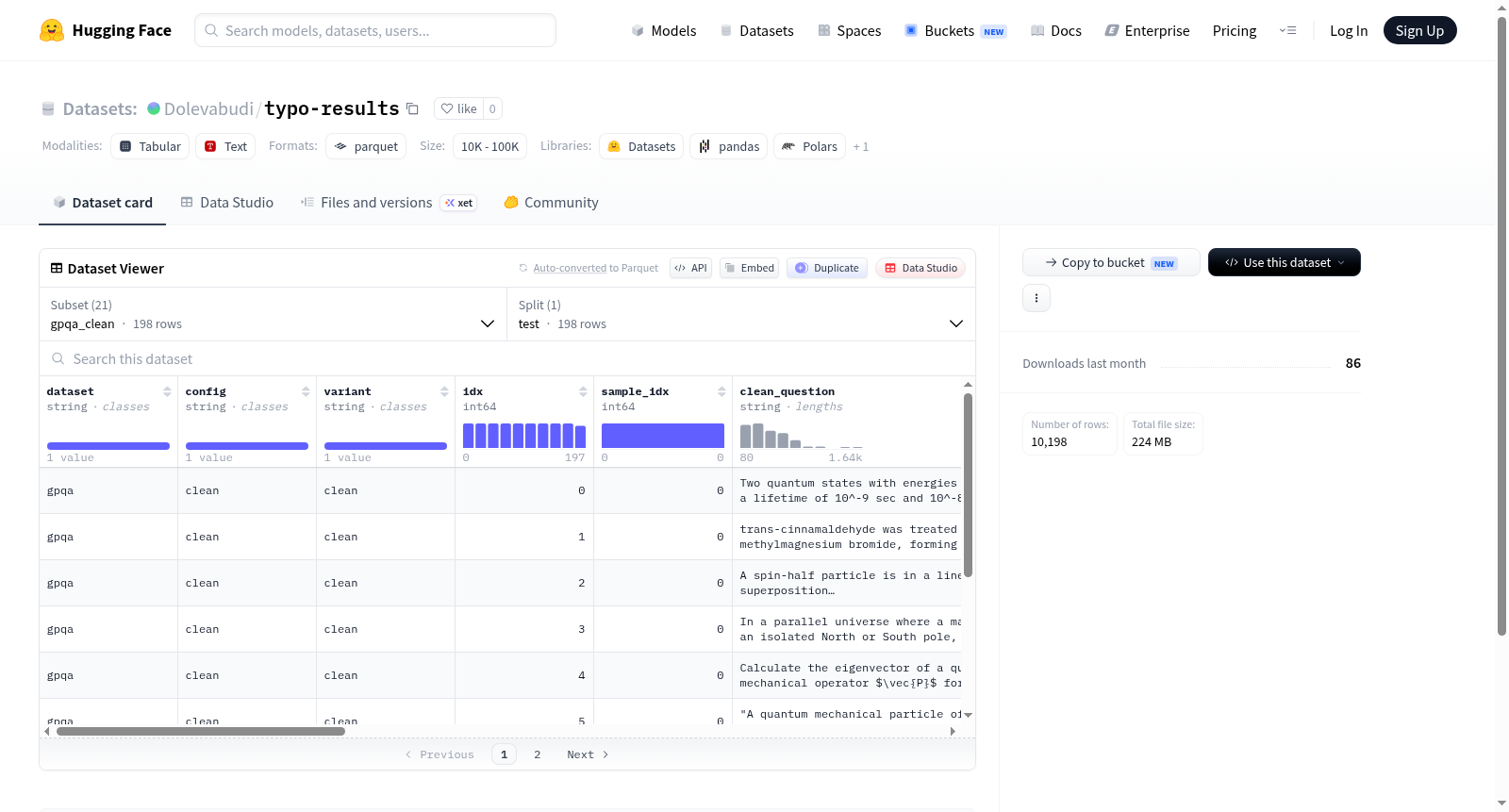Open the Spaces page
The width and height of the screenshot is (1509, 812).
pos(849,30)
